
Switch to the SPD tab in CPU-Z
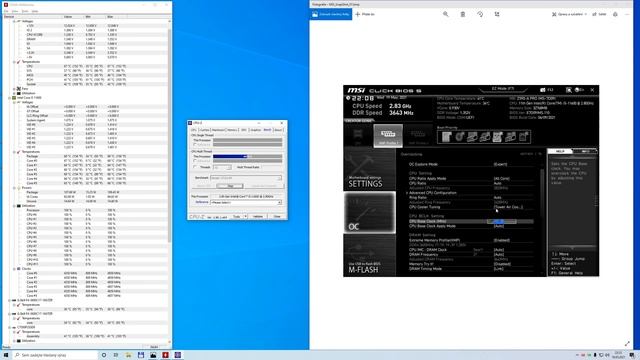244,130
